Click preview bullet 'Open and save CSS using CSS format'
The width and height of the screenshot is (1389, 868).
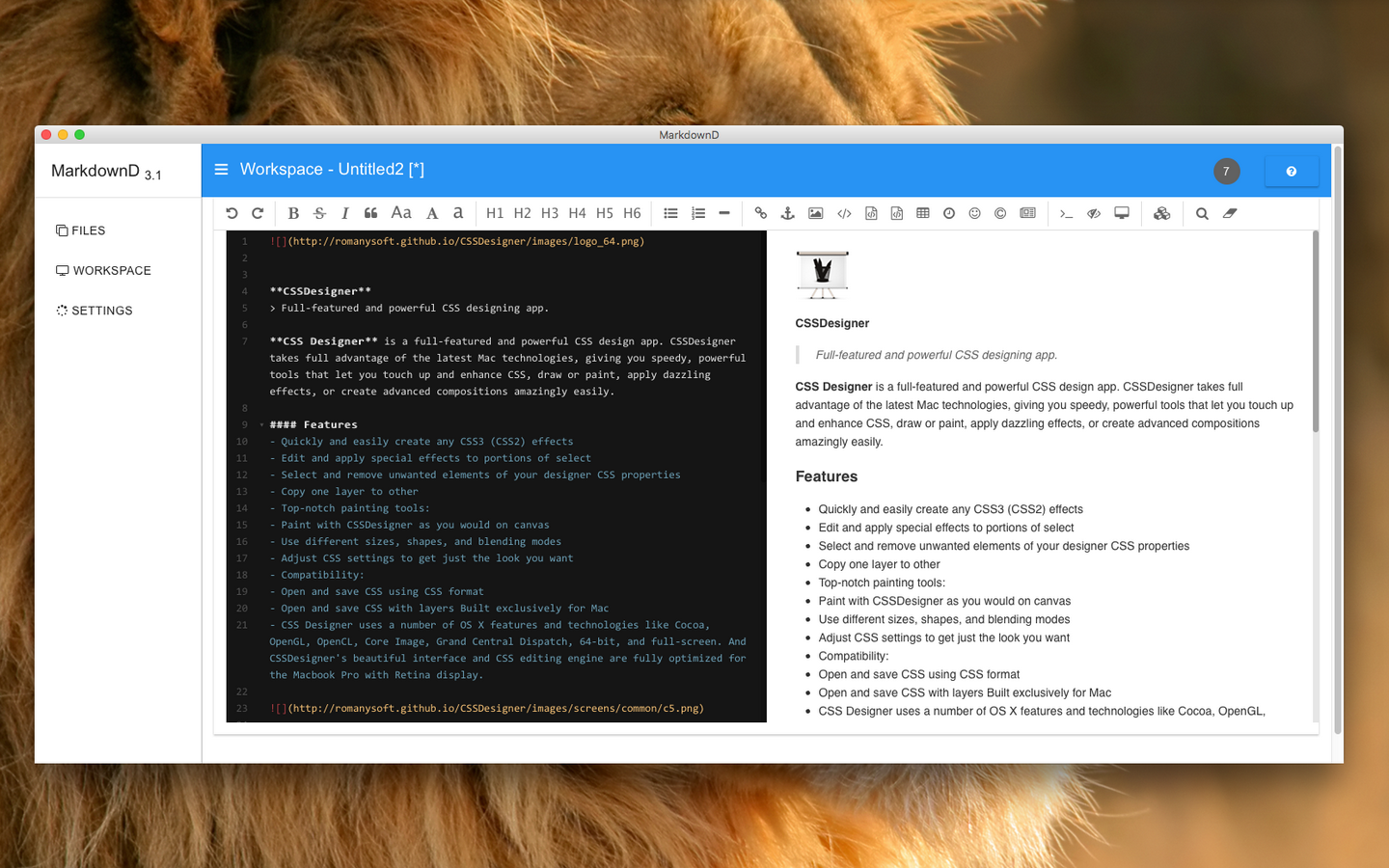[918, 674]
